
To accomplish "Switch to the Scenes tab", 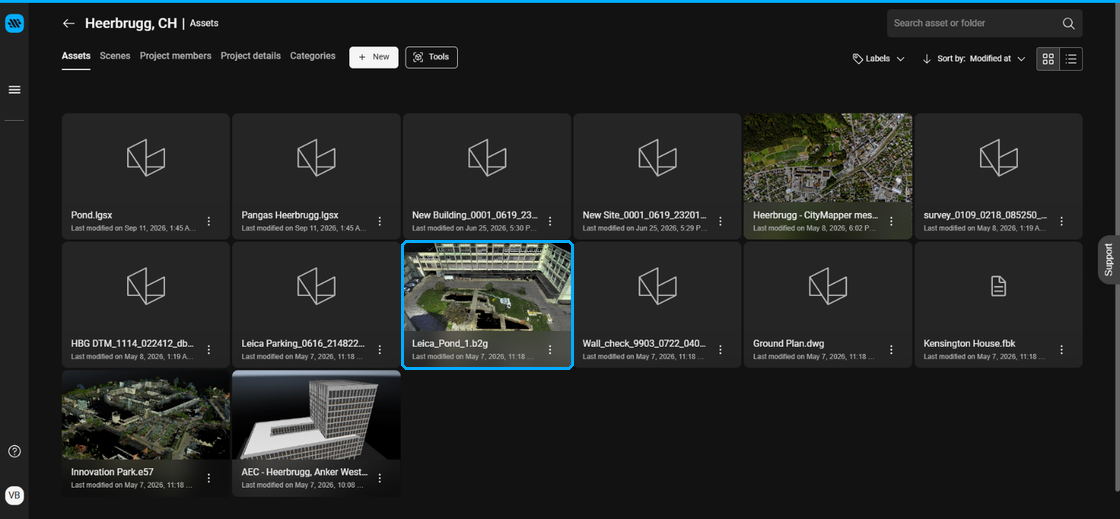I will pos(115,56).
